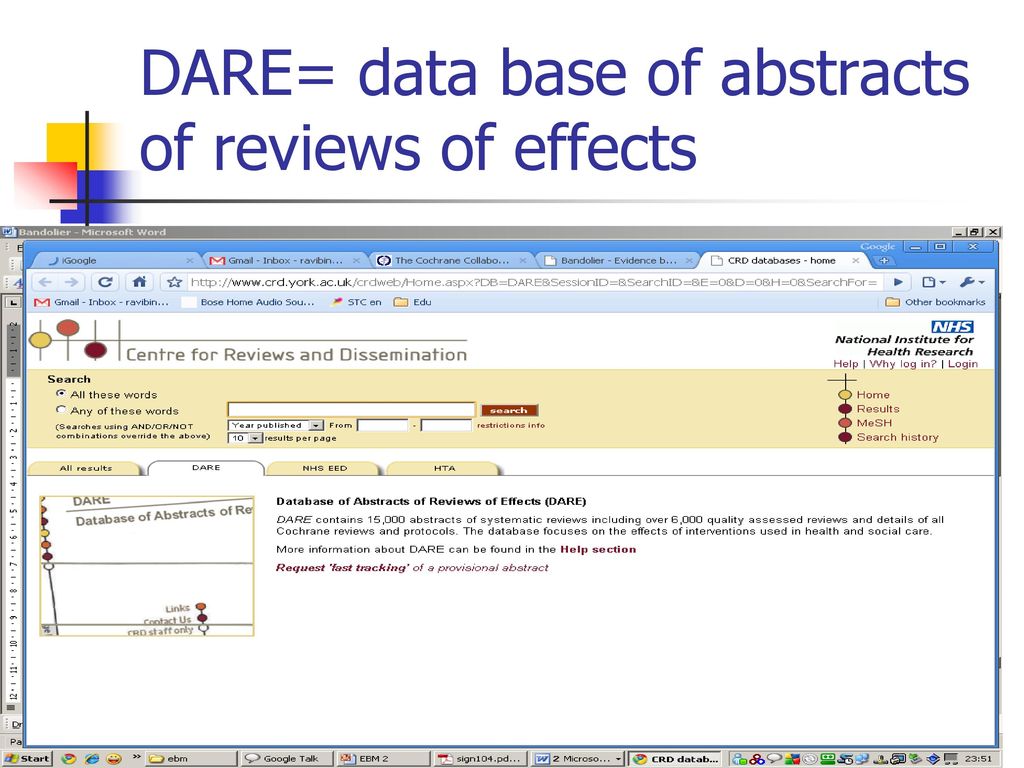Open the Help section link

[598, 549]
